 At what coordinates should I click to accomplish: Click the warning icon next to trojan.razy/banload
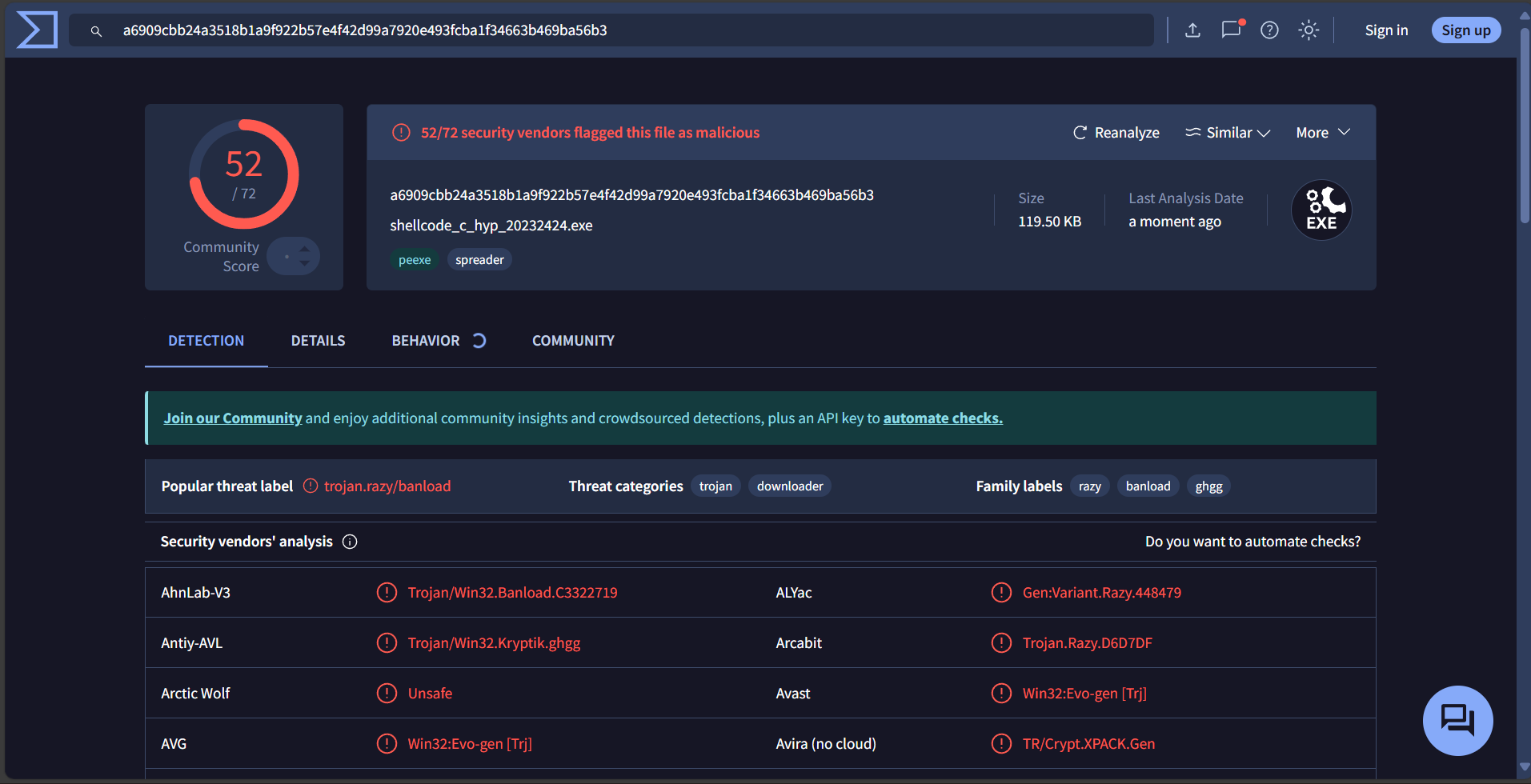311,486
